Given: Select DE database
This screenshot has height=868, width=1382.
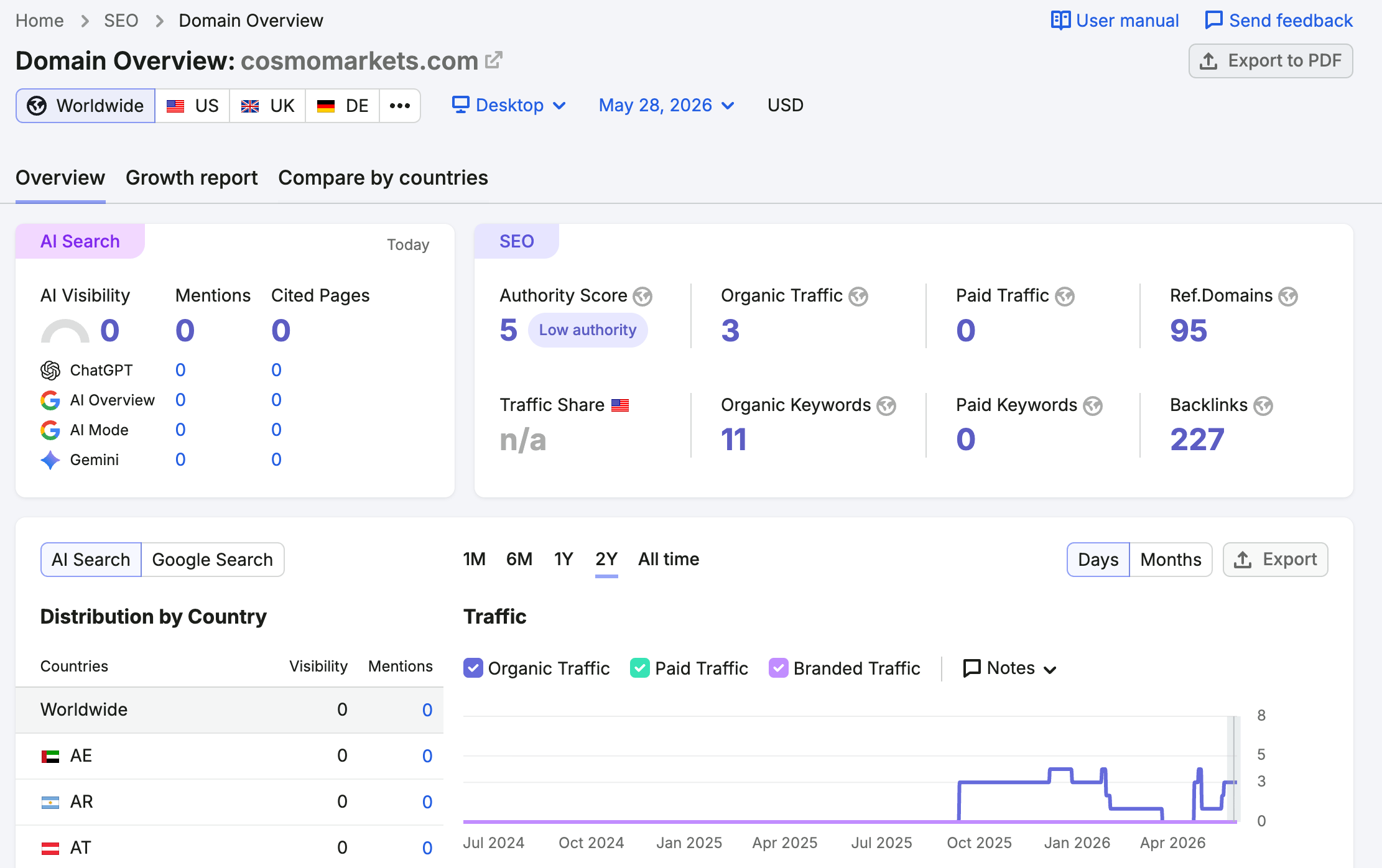Looking at the screenshot, I should click(x=343, y=106).
